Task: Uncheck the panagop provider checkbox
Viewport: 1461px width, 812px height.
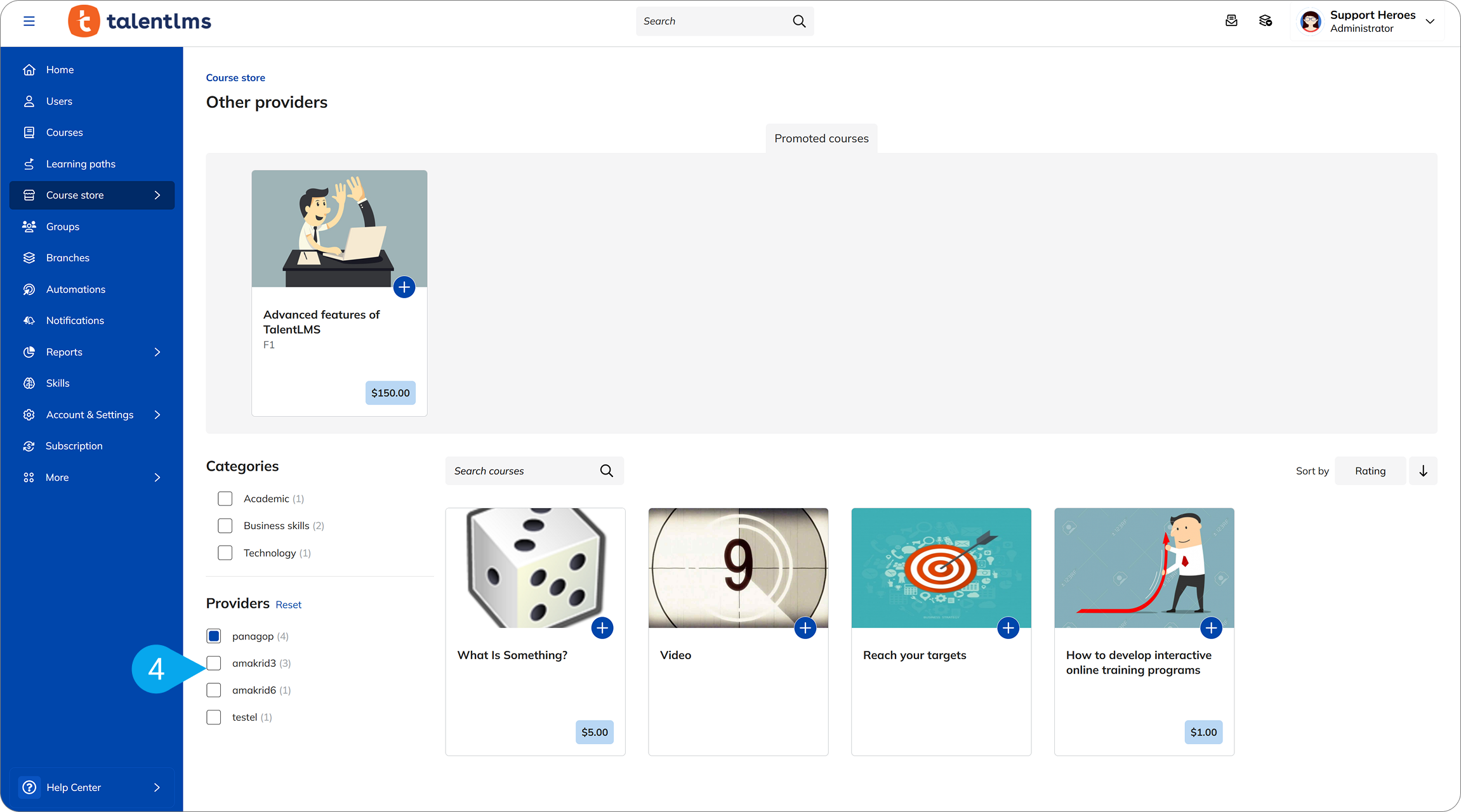Action: pyautogui.click(x=214, y=636)
